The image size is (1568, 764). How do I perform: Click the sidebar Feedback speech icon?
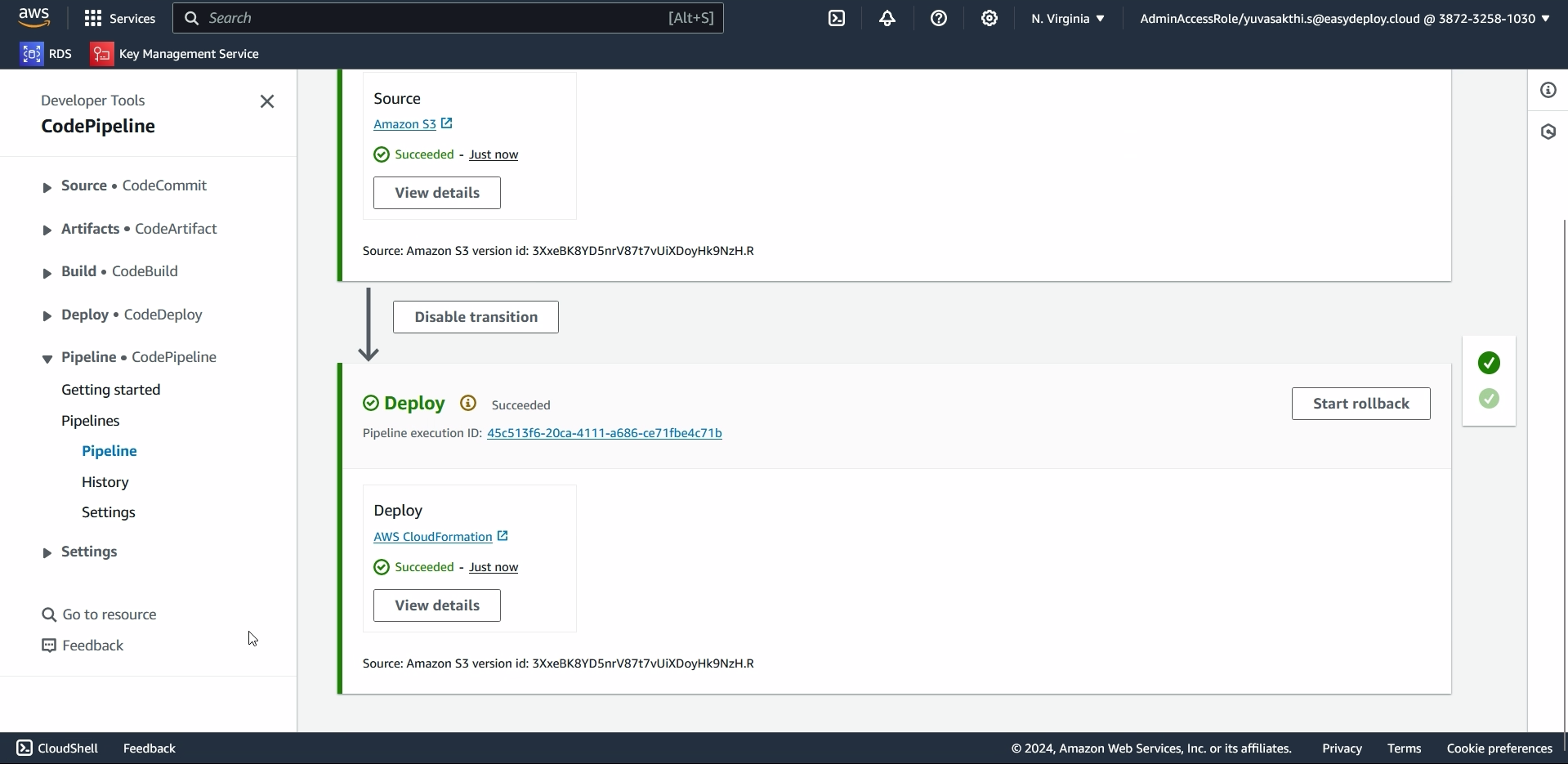pos(49,646)
